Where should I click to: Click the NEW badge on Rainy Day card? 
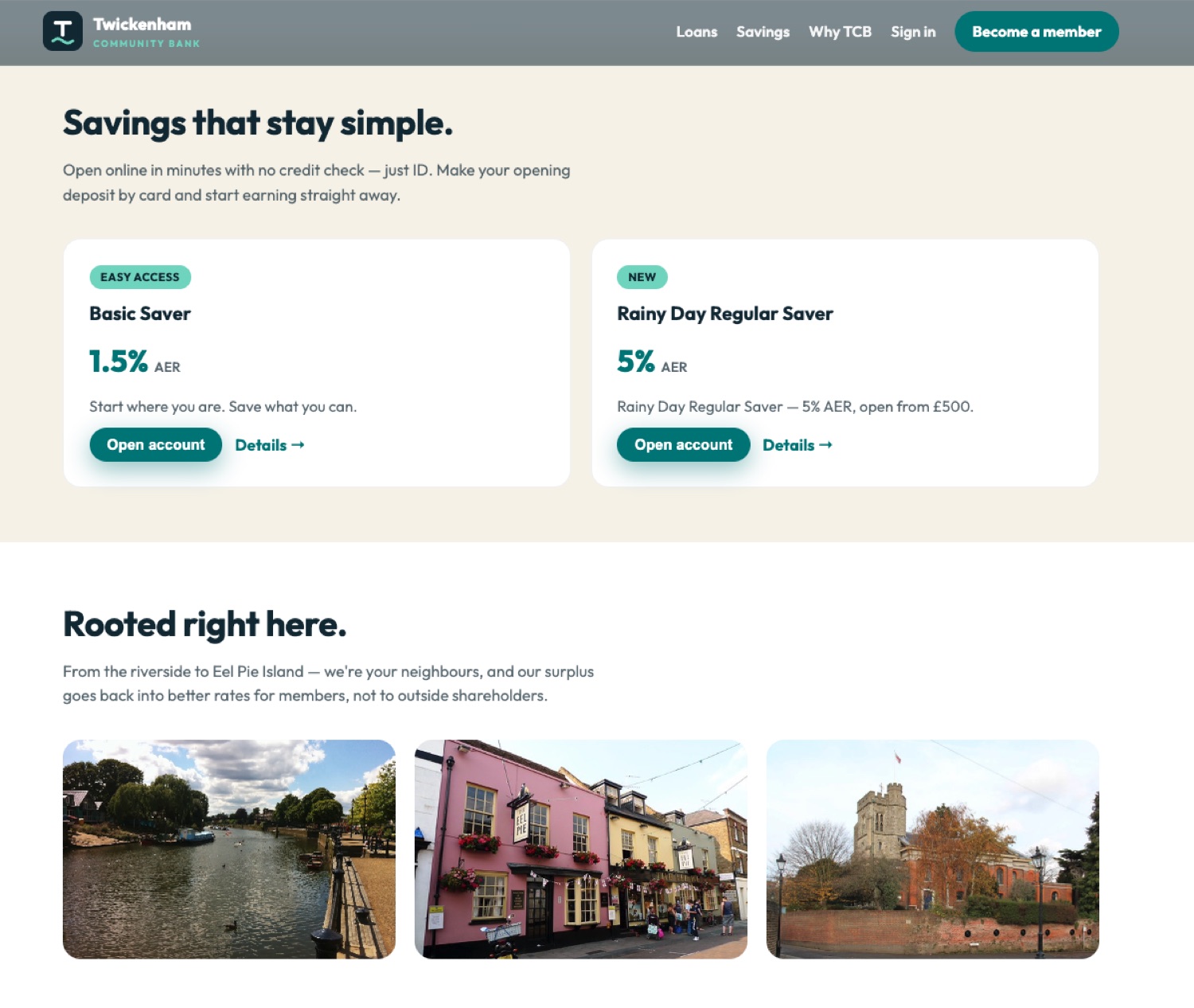642,277
